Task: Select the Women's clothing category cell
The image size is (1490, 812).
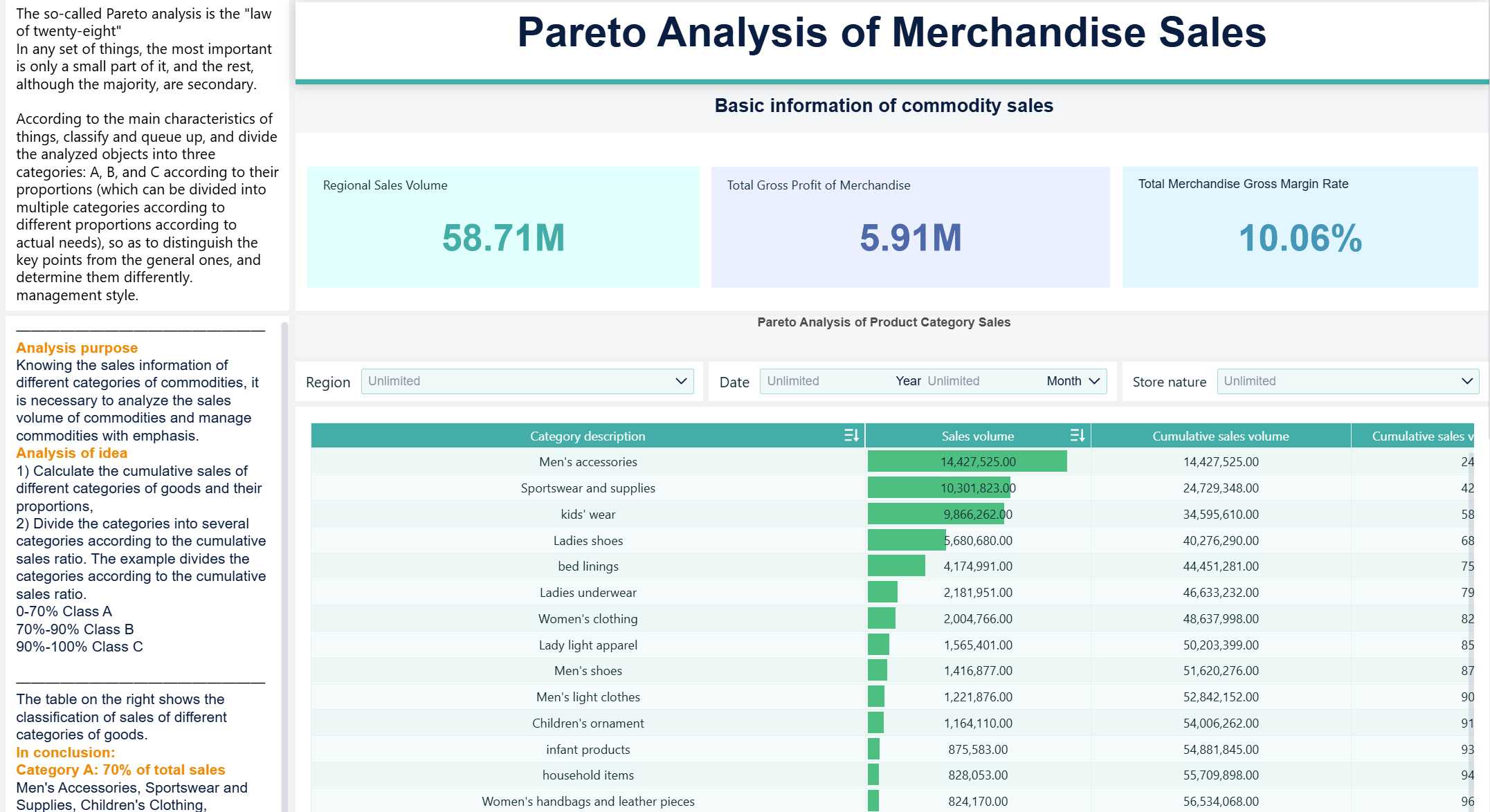Action: pos(588,618)
